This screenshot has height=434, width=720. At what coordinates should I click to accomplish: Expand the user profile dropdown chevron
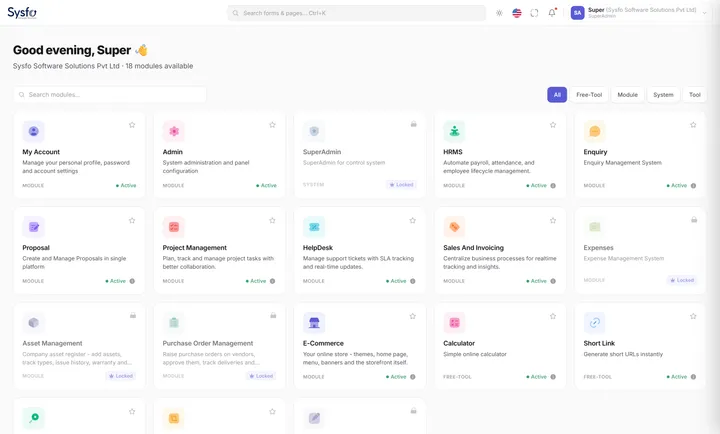704,13
